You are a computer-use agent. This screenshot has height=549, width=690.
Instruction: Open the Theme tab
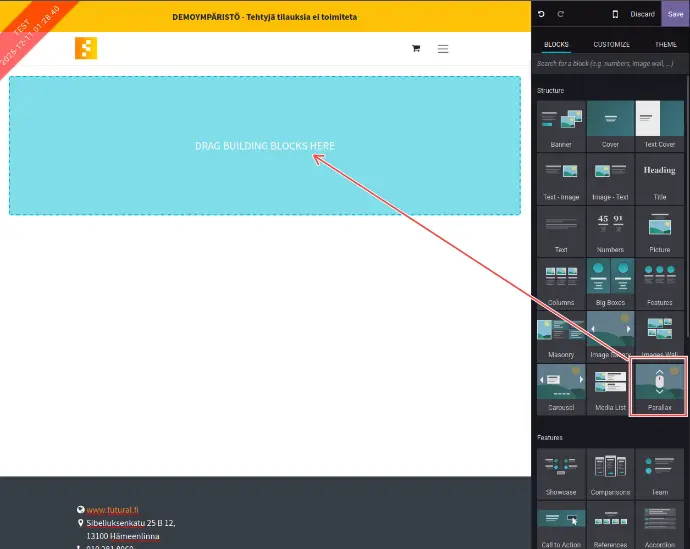666,45
